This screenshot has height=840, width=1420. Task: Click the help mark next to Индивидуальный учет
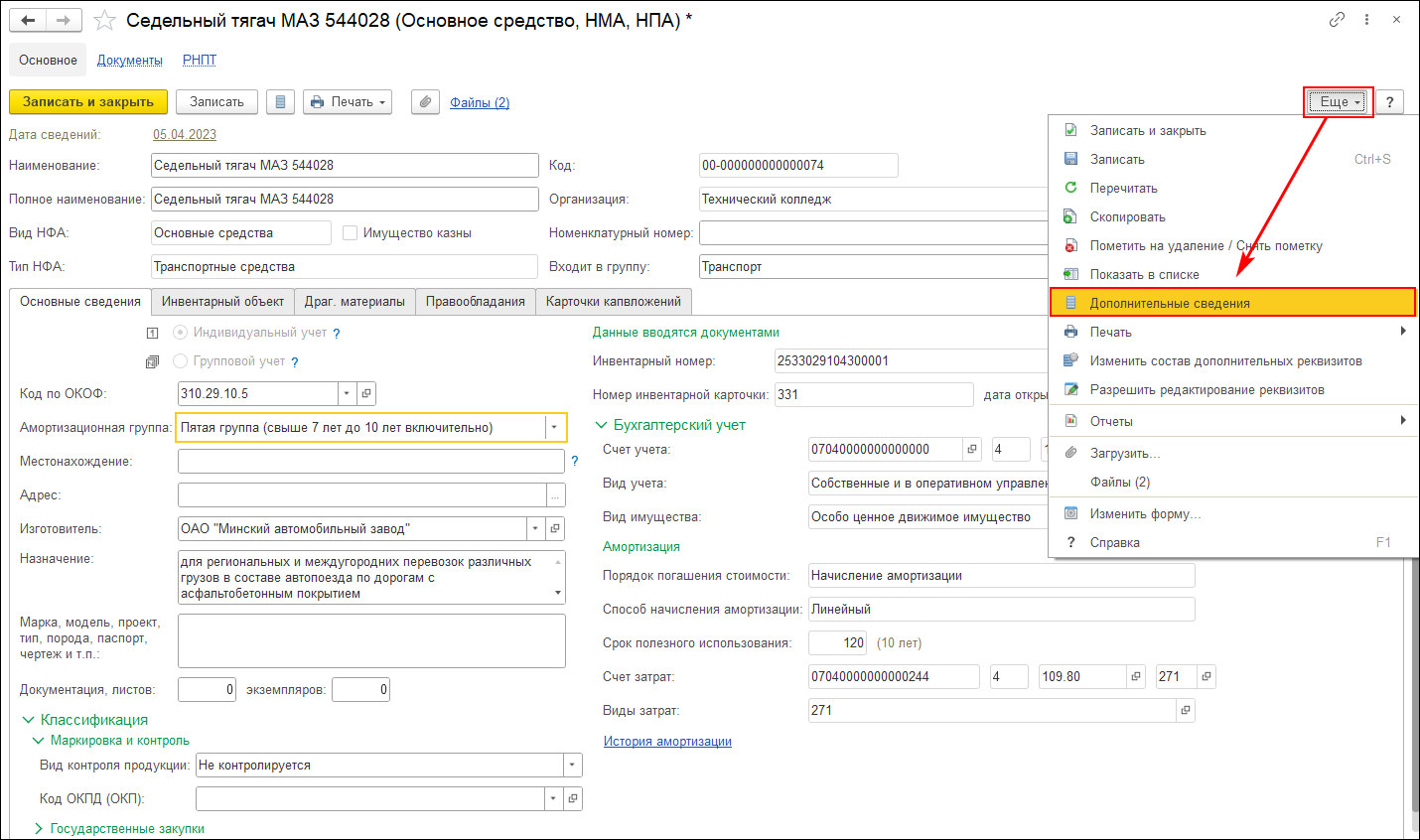[x=336, y=334]
